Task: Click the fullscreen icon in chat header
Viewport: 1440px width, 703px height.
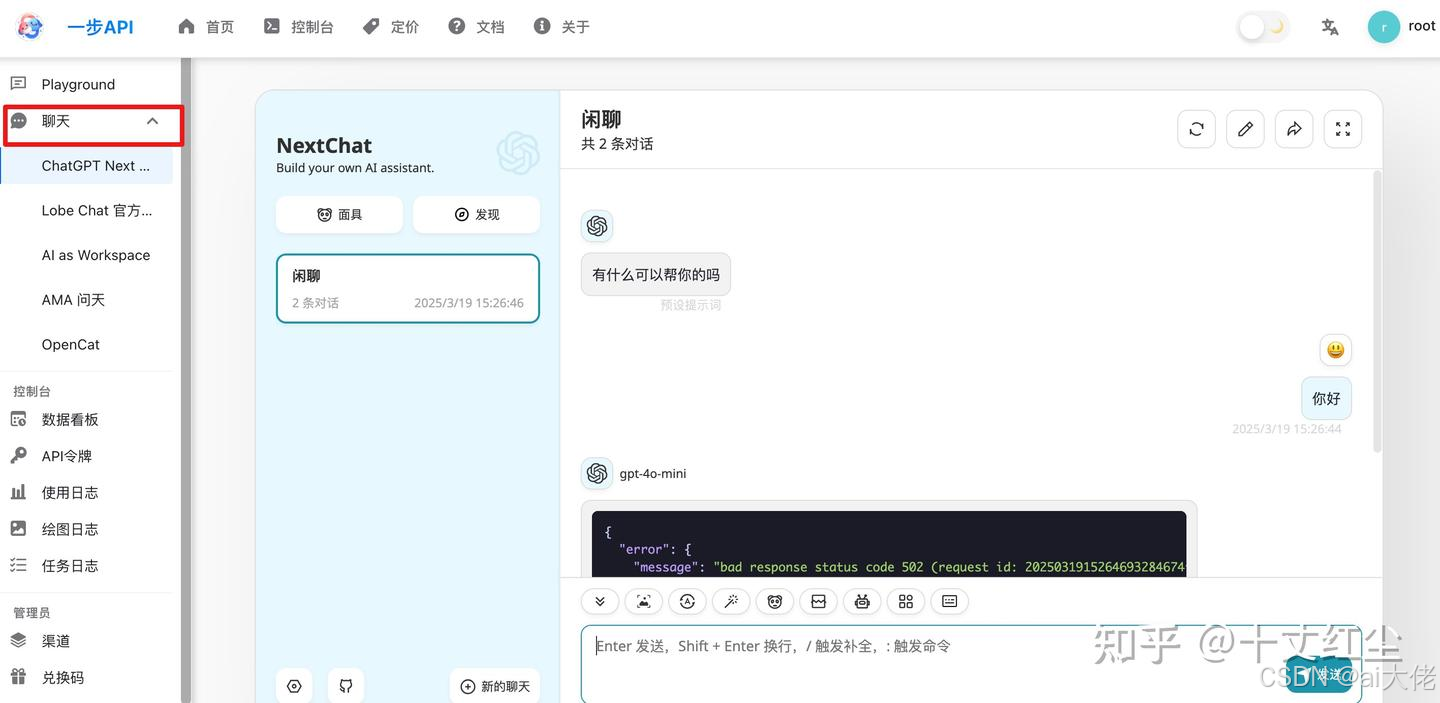Action: (x=1343, y=129)
